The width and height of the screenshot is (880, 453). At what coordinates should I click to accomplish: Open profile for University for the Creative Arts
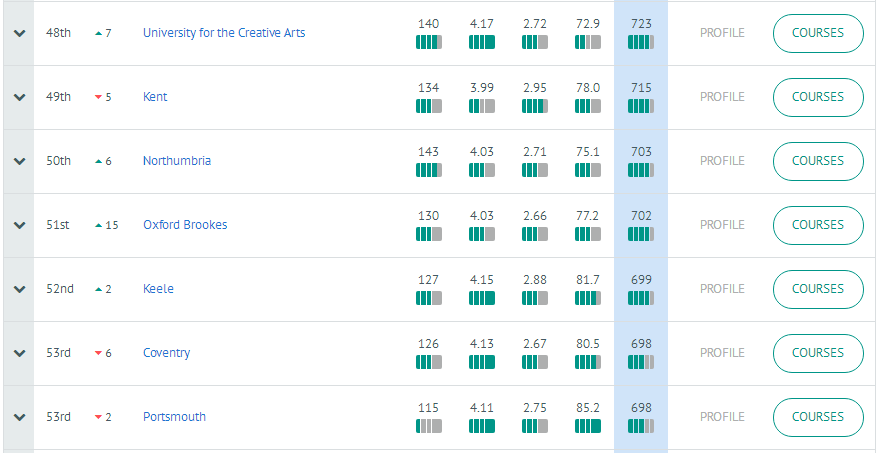pos(722,33)
